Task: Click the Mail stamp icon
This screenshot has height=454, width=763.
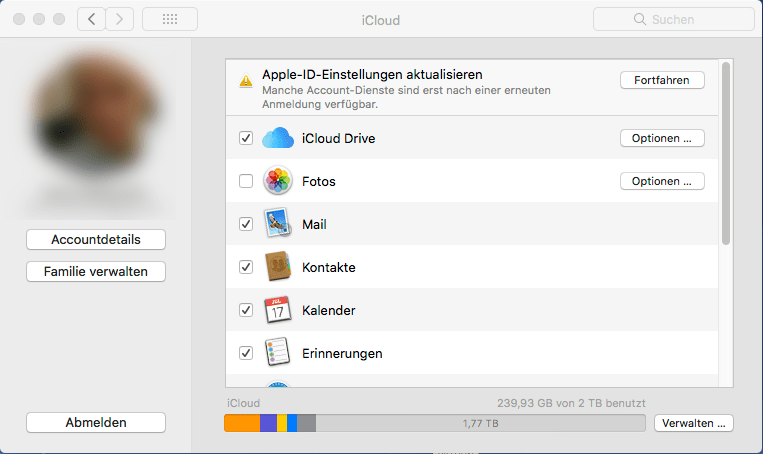Action: (278, 223)
